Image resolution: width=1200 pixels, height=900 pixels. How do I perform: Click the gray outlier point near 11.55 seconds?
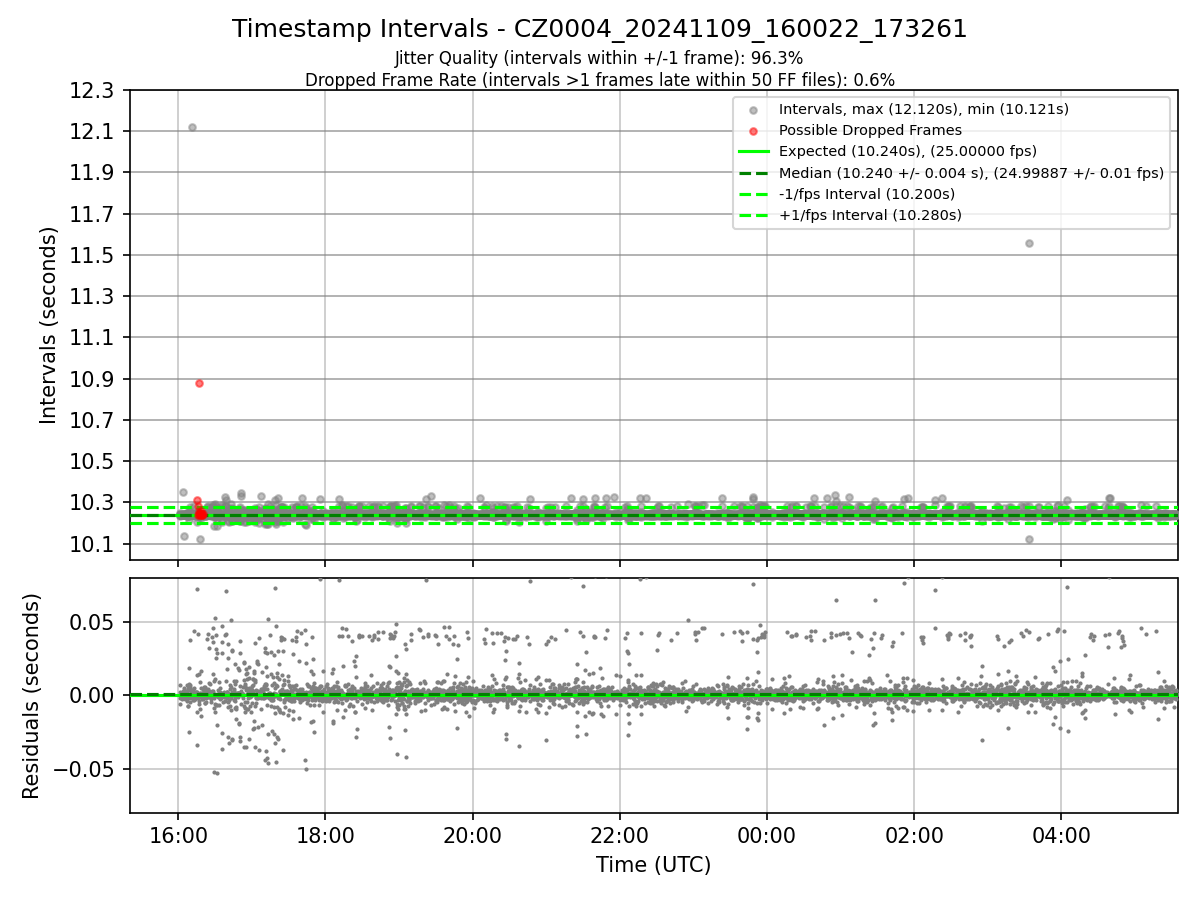click(x=1029, y=243)
